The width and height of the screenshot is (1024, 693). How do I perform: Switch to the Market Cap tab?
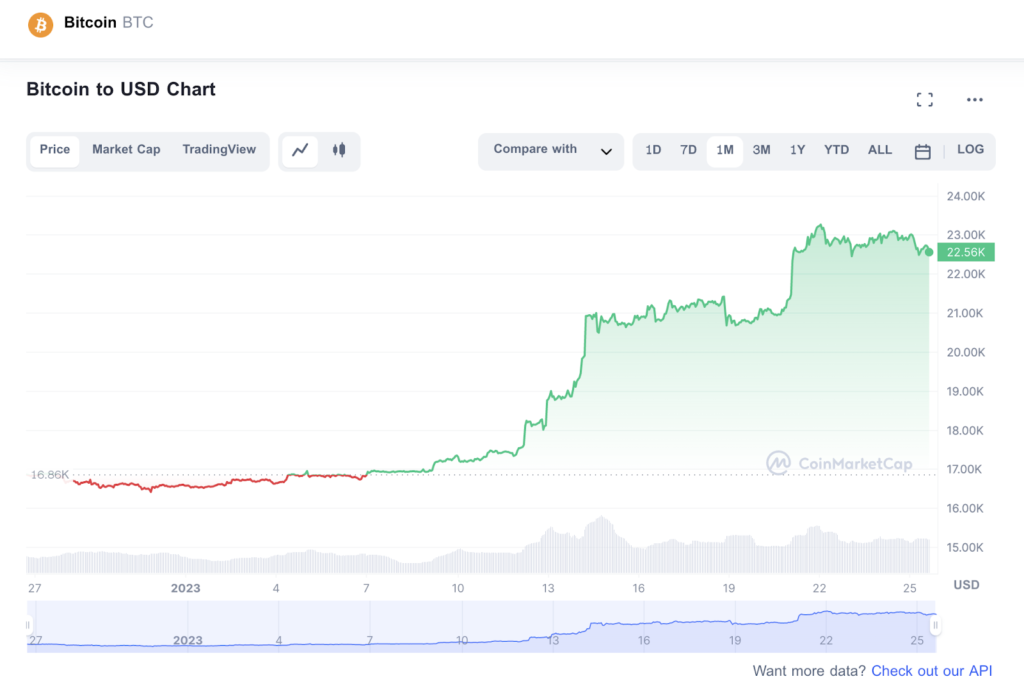(126, 150)
